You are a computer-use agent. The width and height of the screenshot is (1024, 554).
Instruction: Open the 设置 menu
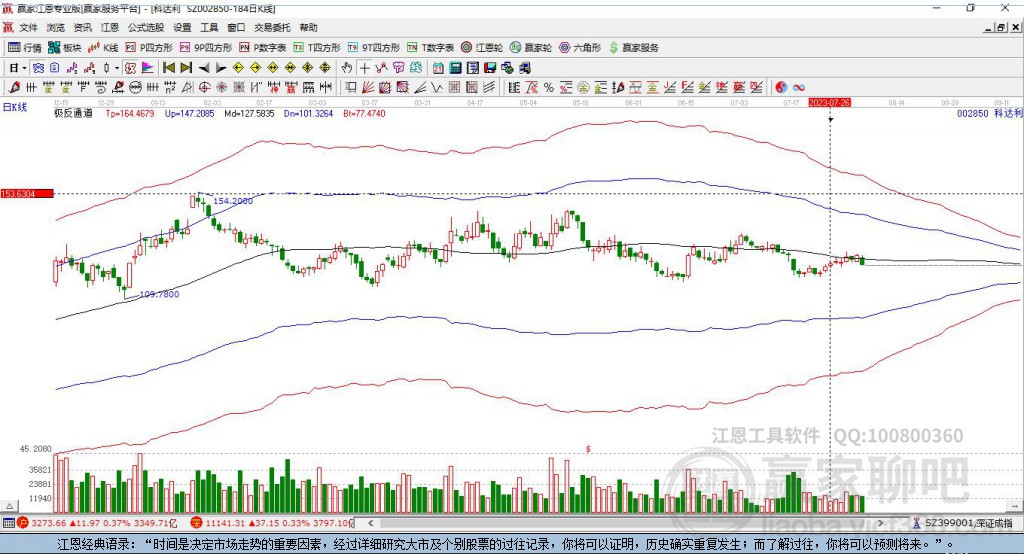[182, 27]
